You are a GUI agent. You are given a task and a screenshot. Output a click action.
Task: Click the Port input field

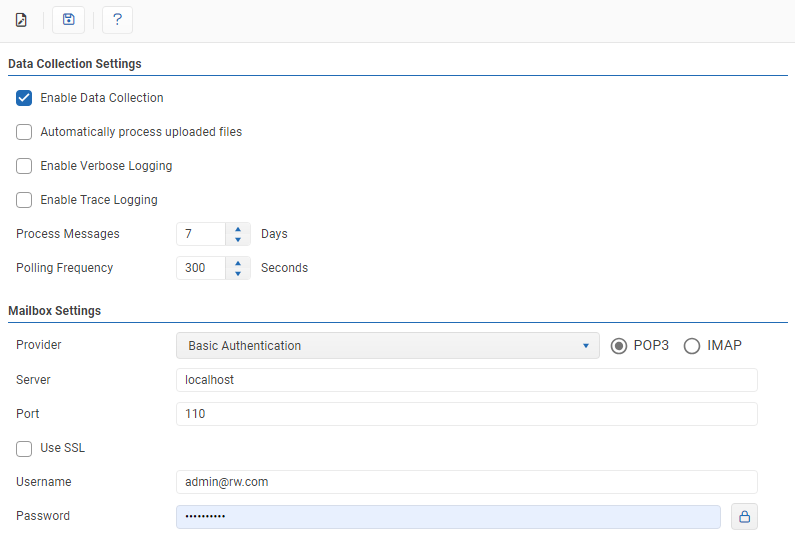tap(466, 414)
